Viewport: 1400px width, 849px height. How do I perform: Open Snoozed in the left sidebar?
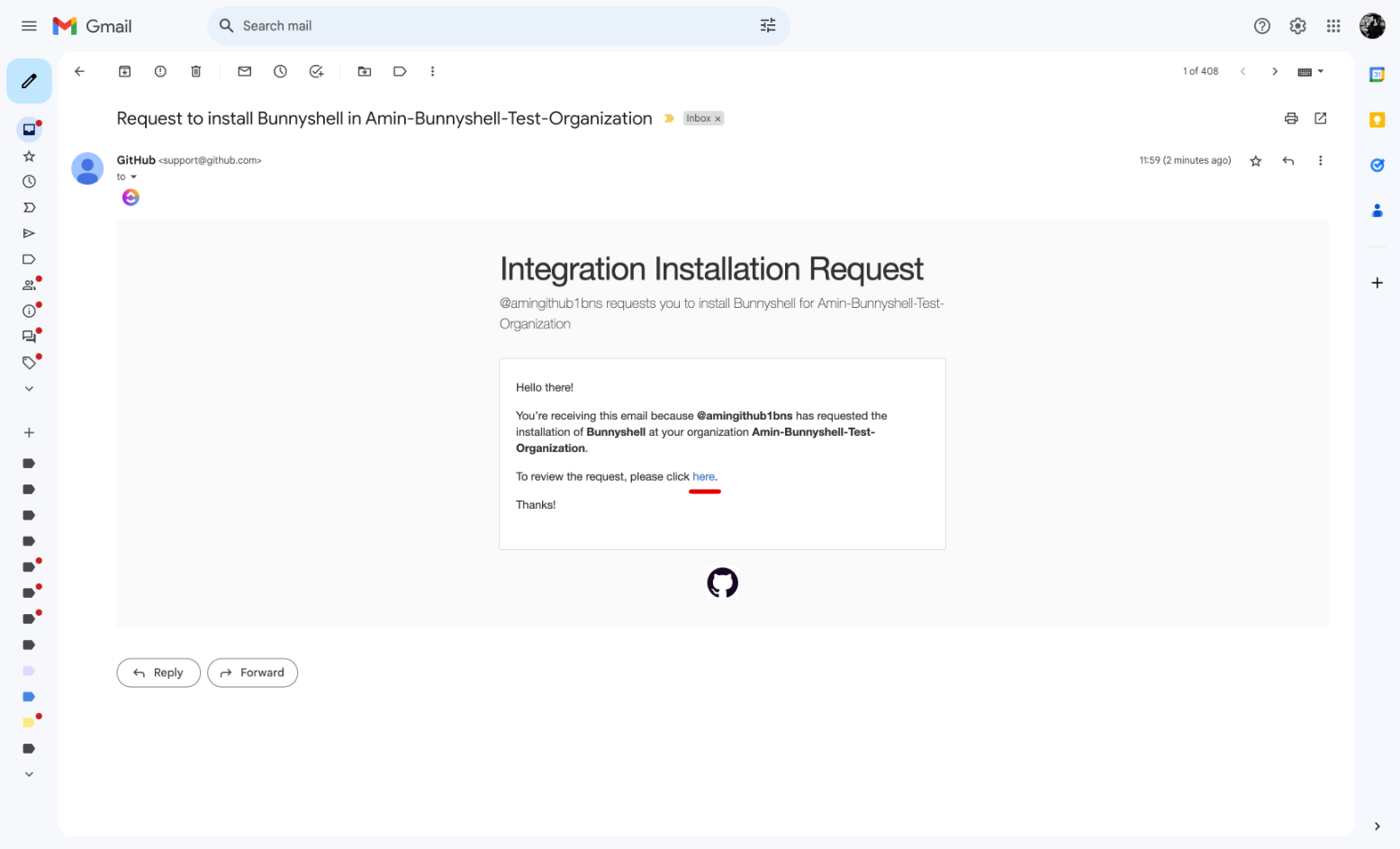[x=29, y=182]
